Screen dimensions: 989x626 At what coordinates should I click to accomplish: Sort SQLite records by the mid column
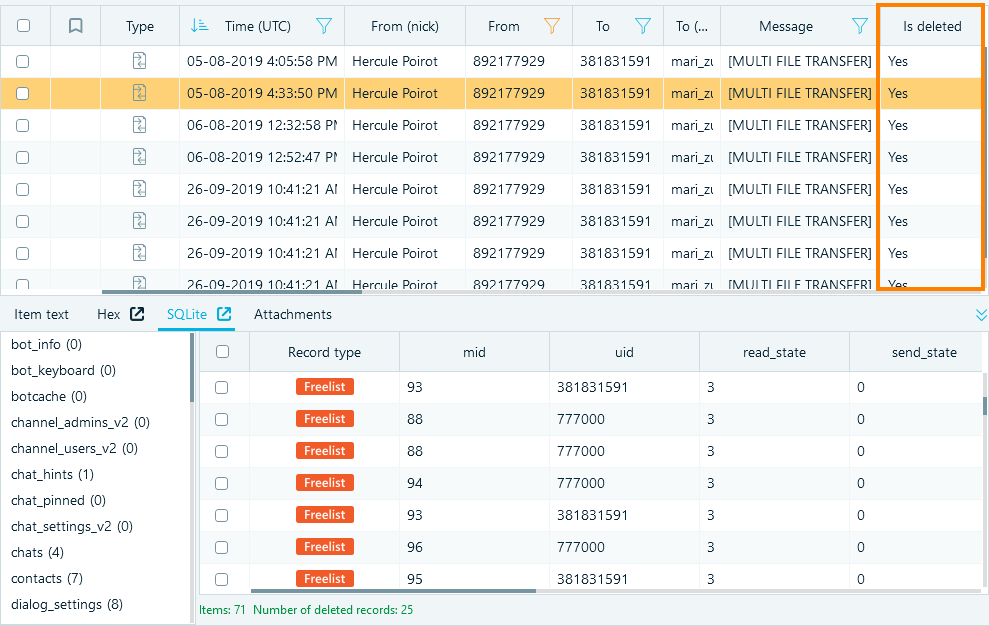point(474,352)
